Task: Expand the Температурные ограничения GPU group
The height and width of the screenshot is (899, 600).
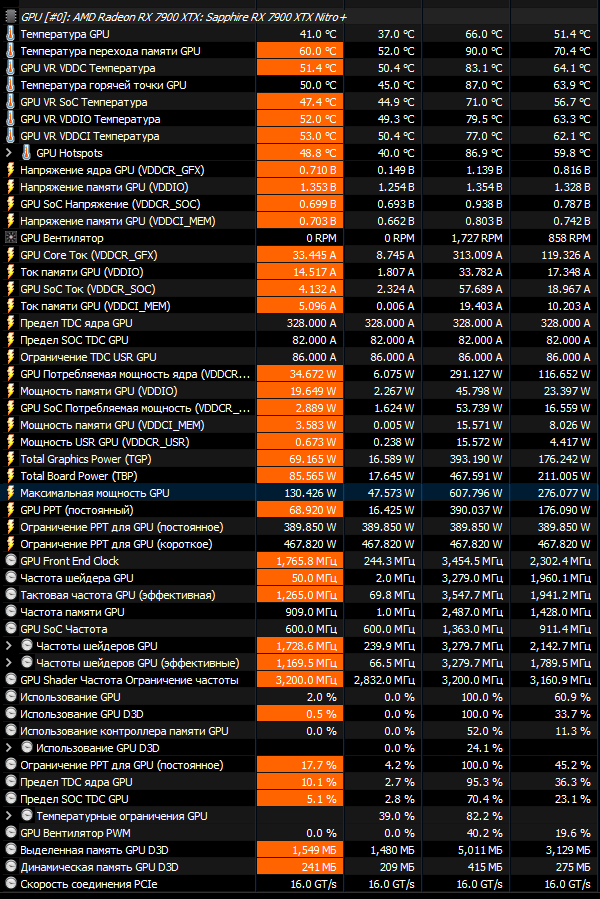Action: tap(9, 816)
